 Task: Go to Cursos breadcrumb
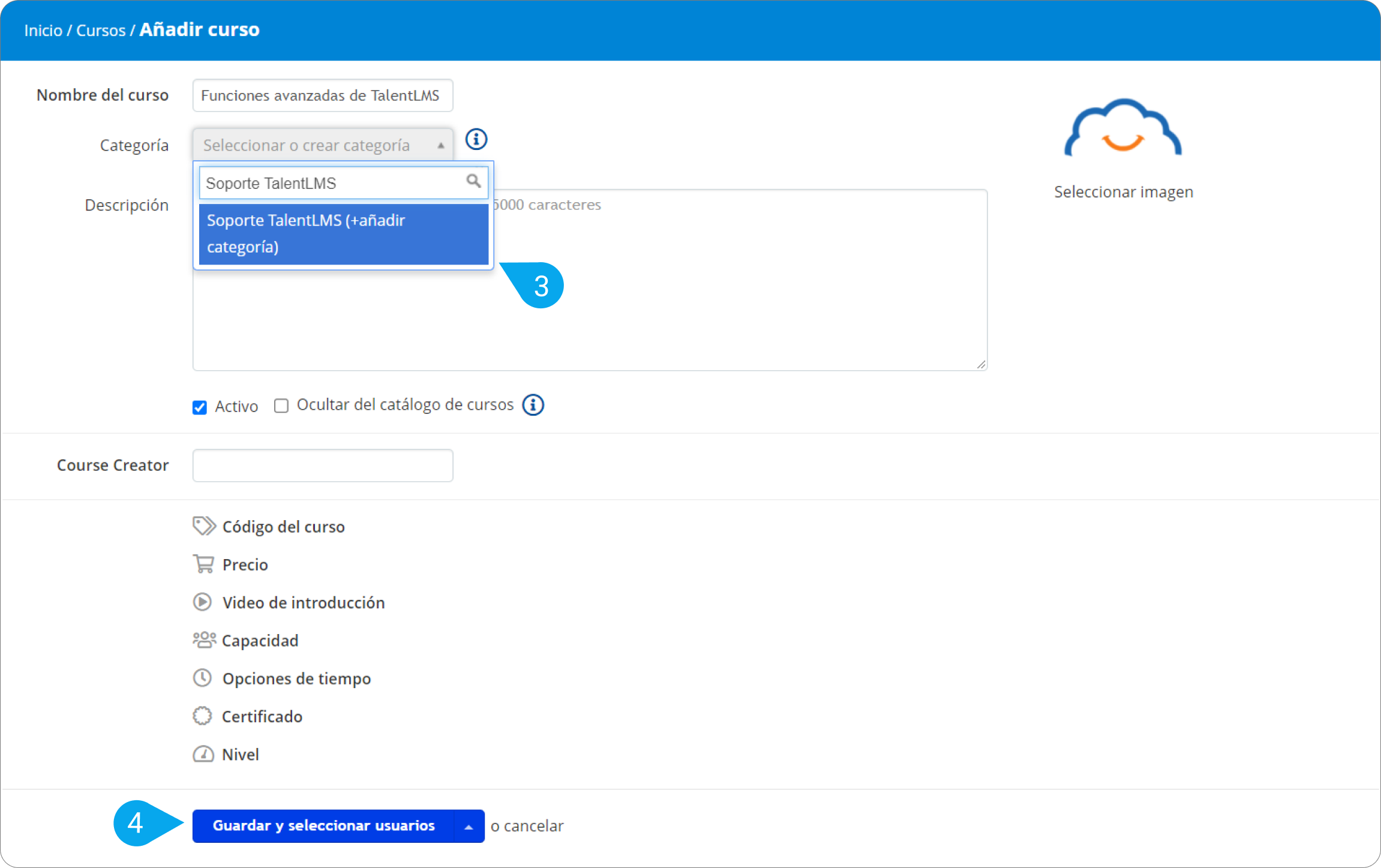(101, 30)
